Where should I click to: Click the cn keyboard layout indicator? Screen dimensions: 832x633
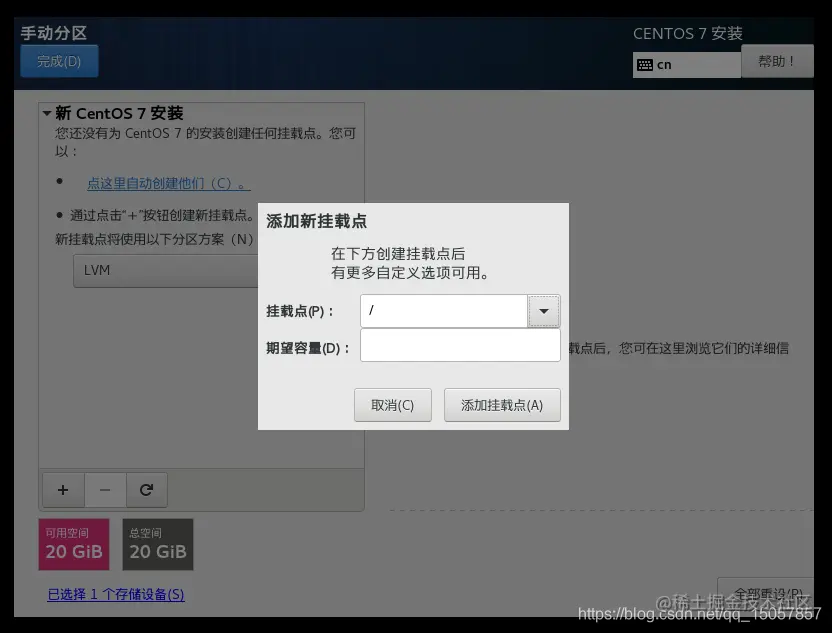[687, 65]
